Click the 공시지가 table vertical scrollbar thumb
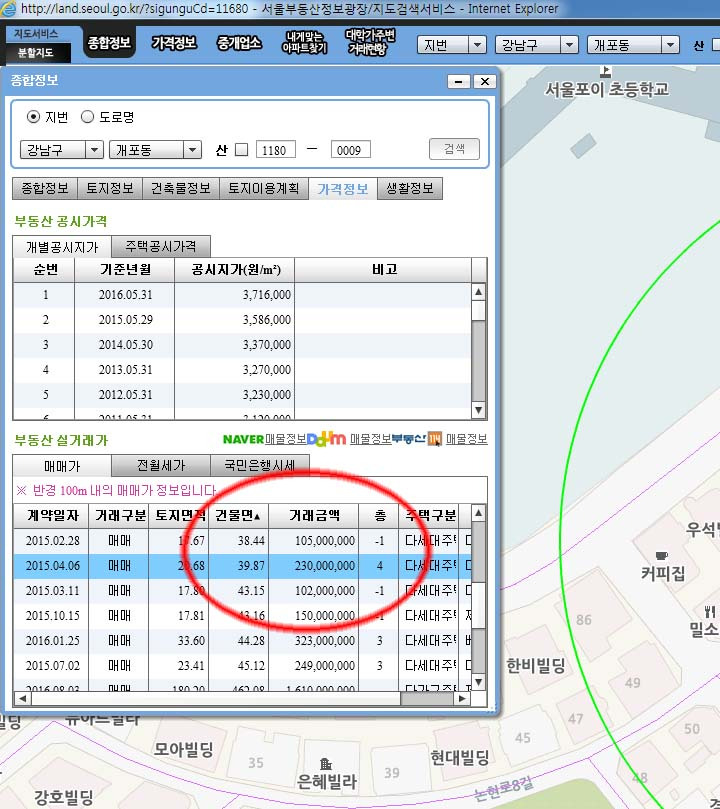 [x=479, y=311]
